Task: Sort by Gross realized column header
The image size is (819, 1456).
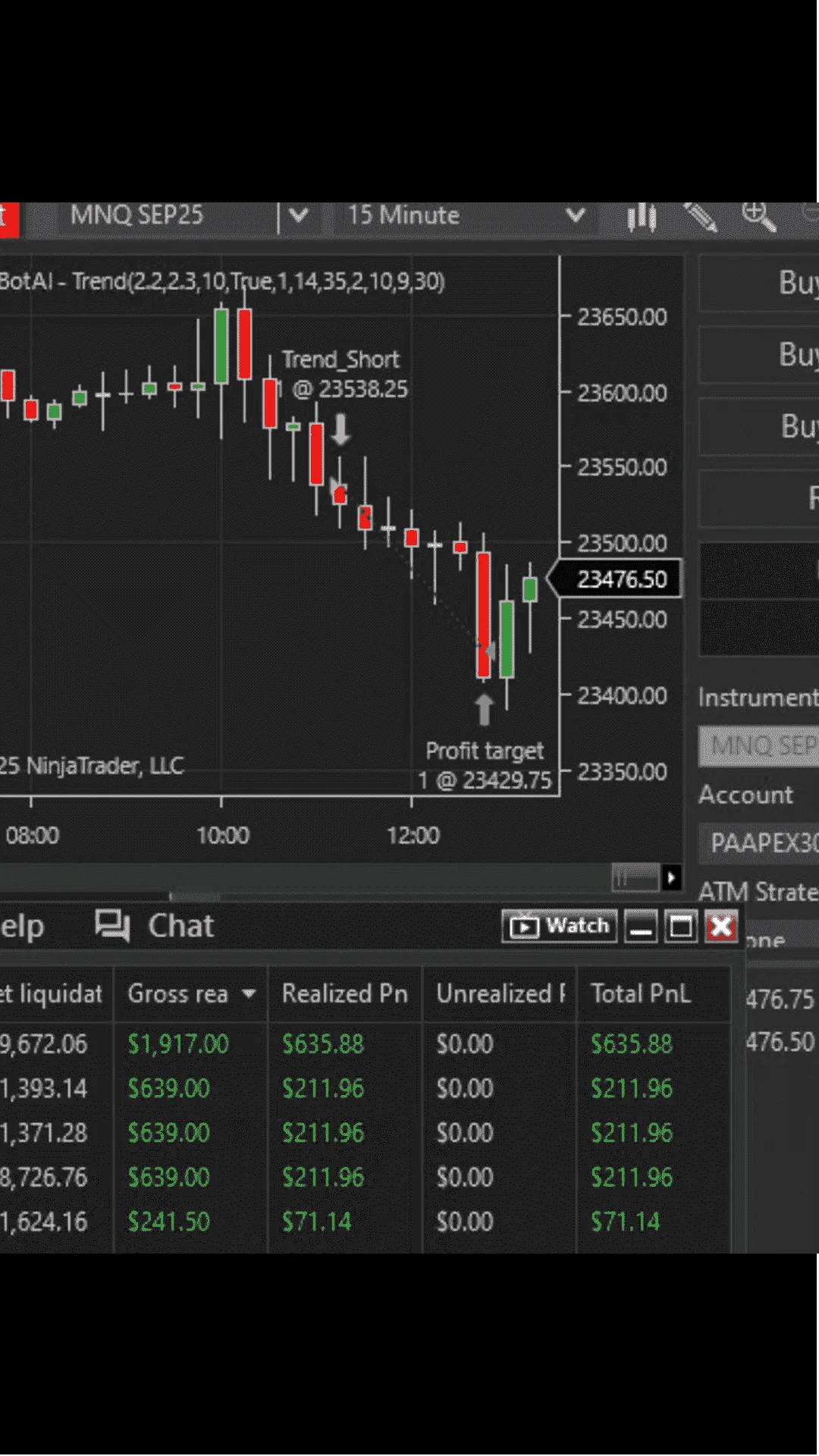Action: [x=190, y=993]
